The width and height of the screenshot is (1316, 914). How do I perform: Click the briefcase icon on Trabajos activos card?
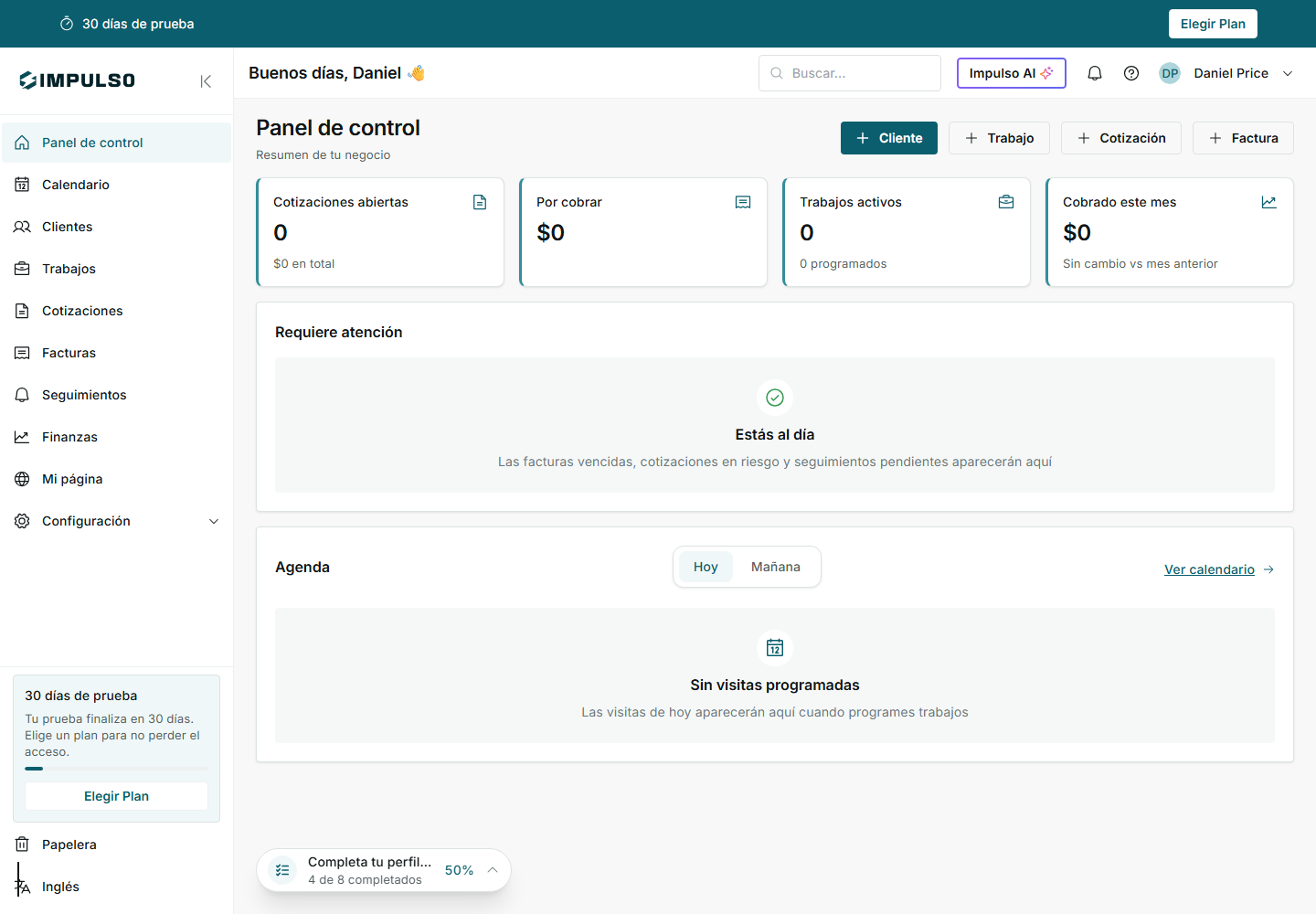(x=1006, y=202)
